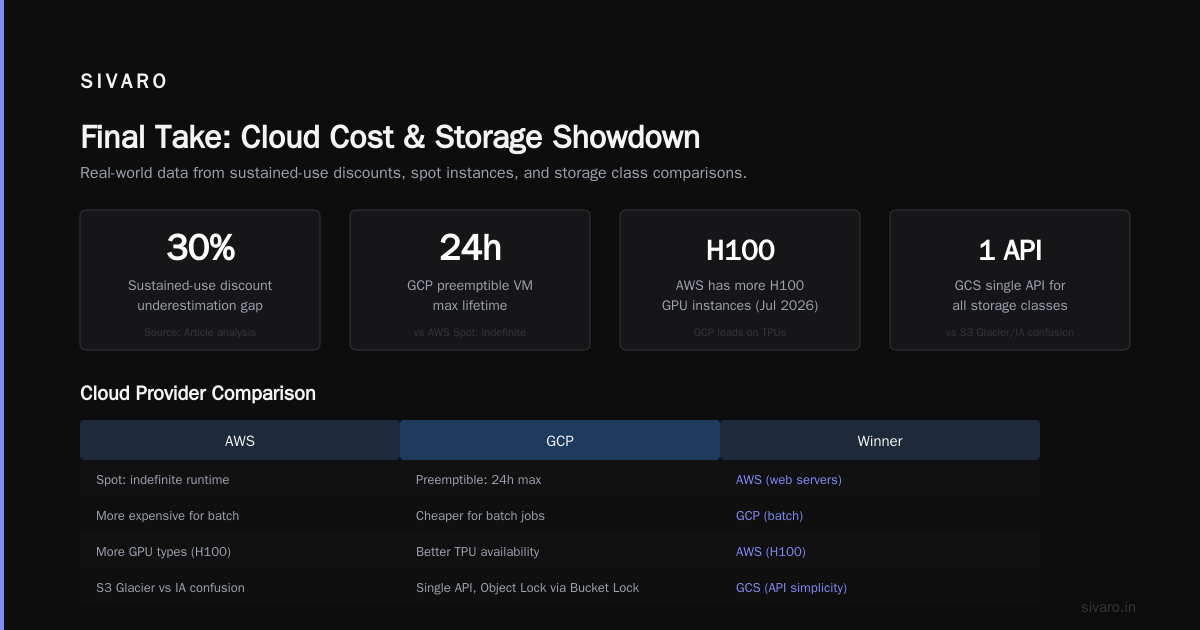The width and height of the screenshot is (1200, 630).
Task: Click Spot: indefinite runtime cell
Action: coord(163,480)
